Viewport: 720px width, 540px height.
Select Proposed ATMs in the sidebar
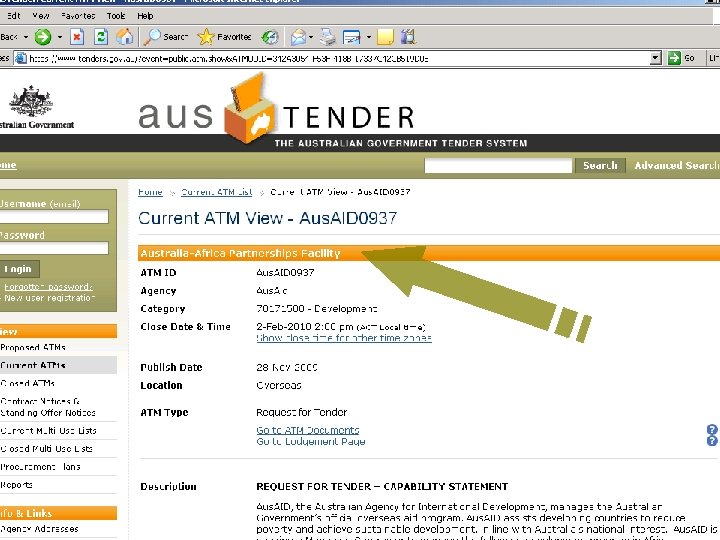click(33, 347)
